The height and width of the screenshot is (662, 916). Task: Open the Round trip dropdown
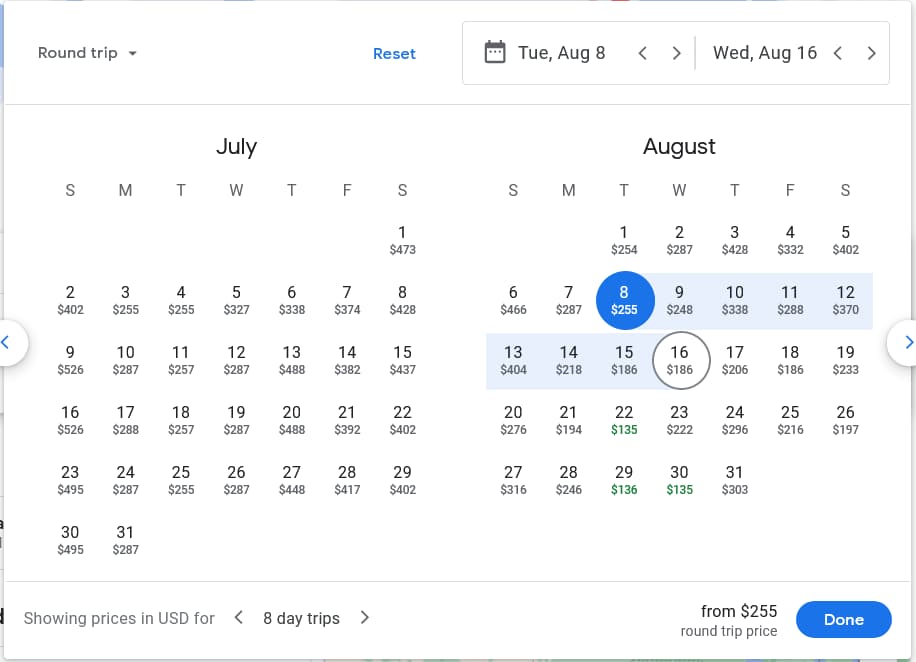tap(87, 53)
